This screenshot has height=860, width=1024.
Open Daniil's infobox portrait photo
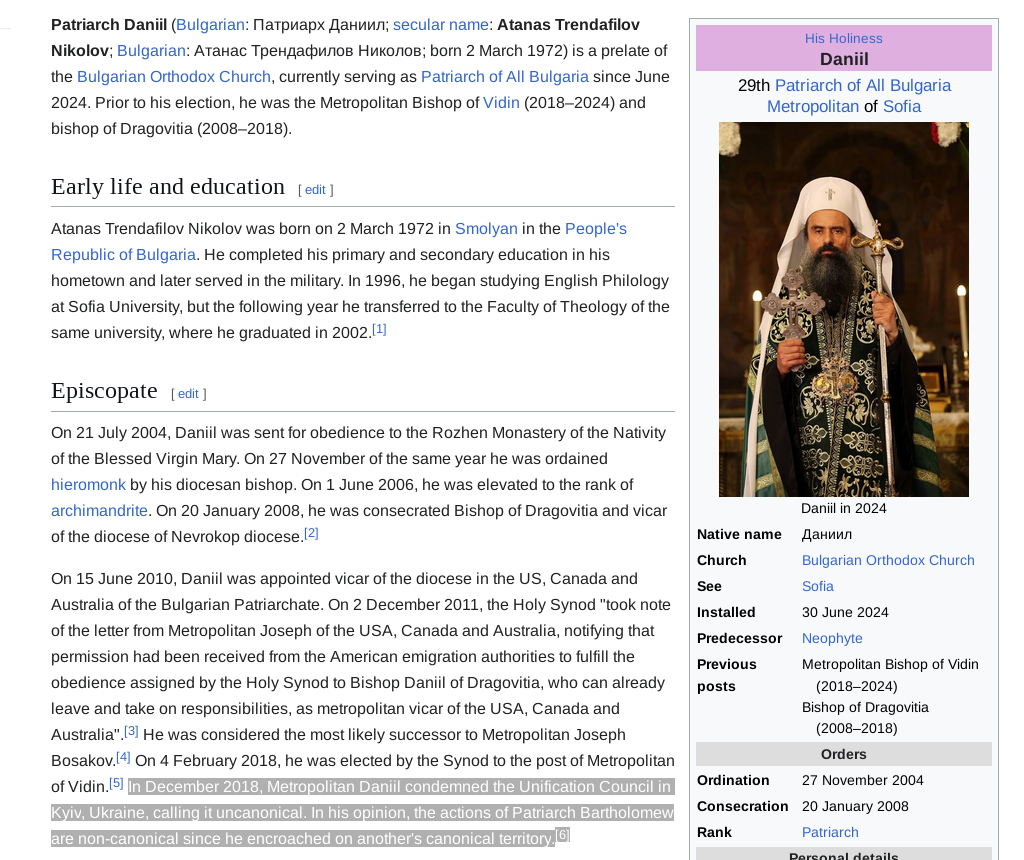pyautogui.click(x=843, y=309)
